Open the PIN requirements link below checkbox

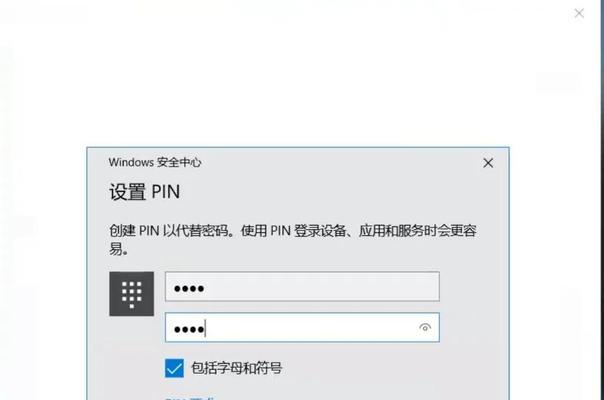tap(190, 398)
